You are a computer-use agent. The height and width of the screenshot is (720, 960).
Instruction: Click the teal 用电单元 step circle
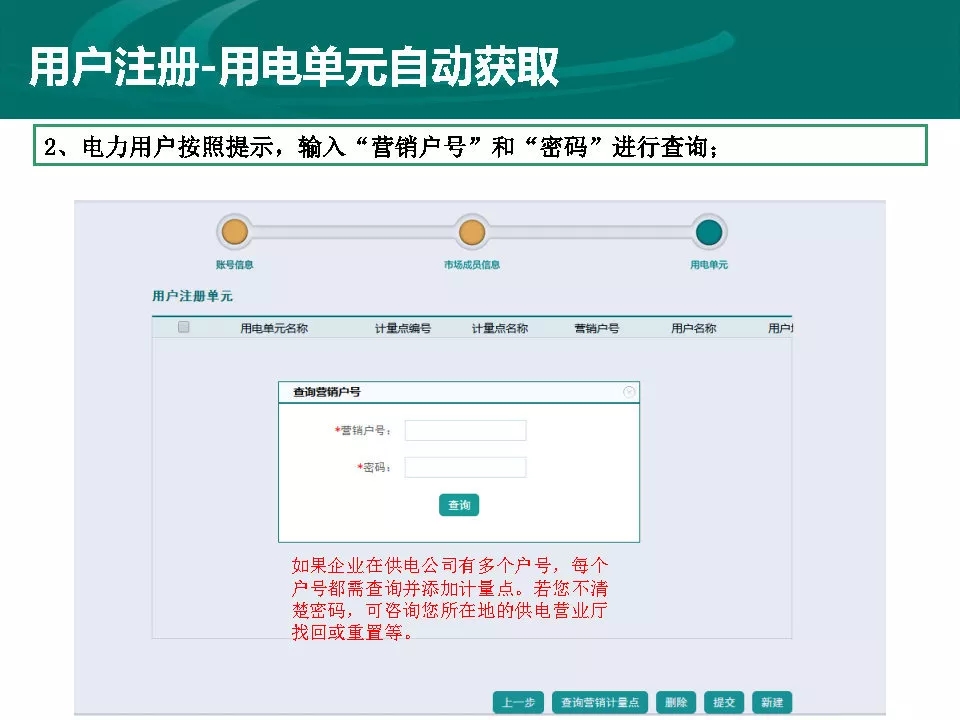pyautogui.click(x=709, y=233)
